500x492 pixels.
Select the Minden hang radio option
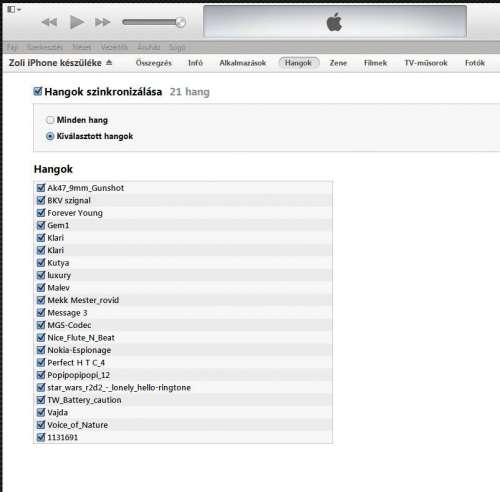[50, 120]
